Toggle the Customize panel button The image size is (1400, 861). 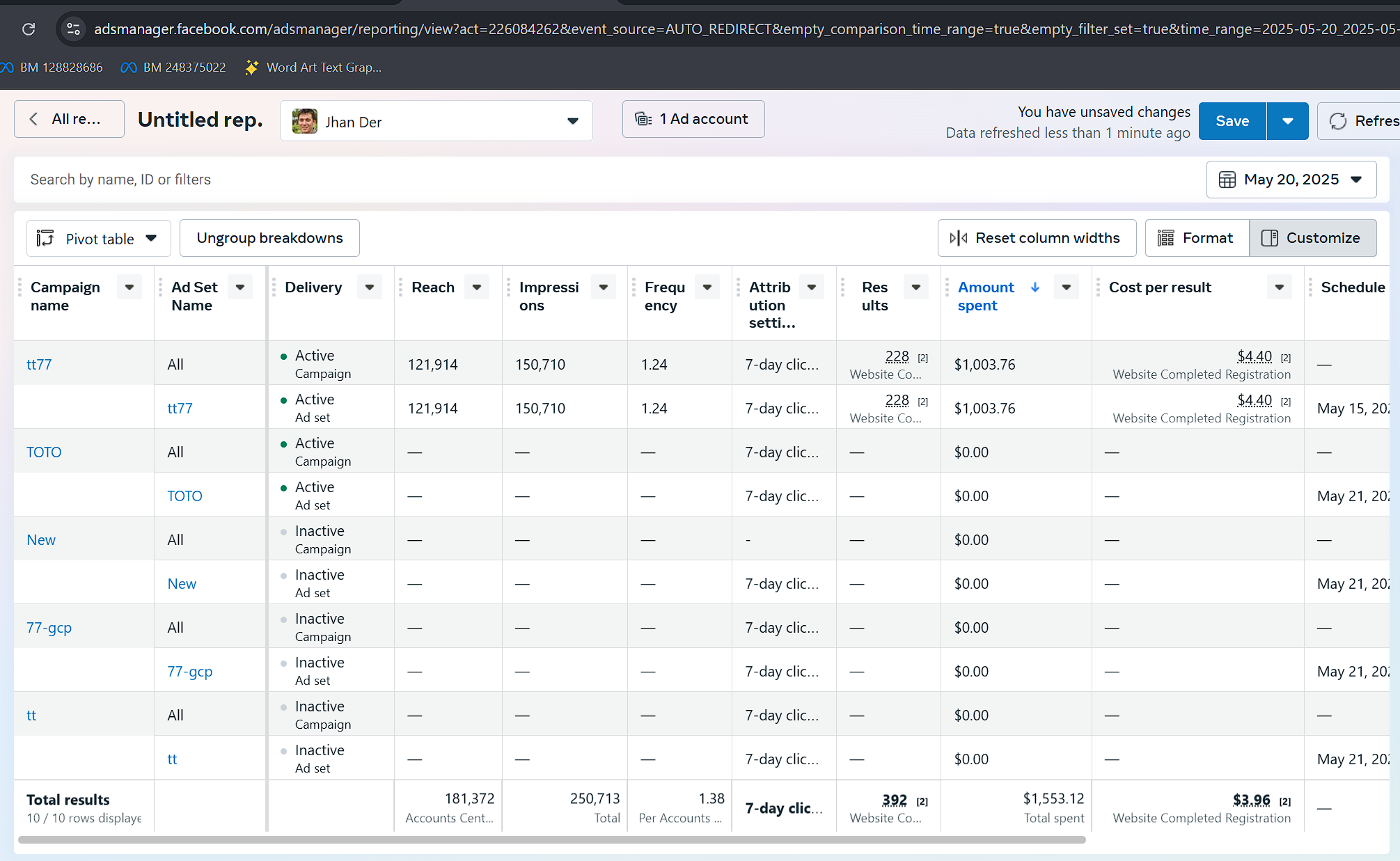(x=1312, y=238)
